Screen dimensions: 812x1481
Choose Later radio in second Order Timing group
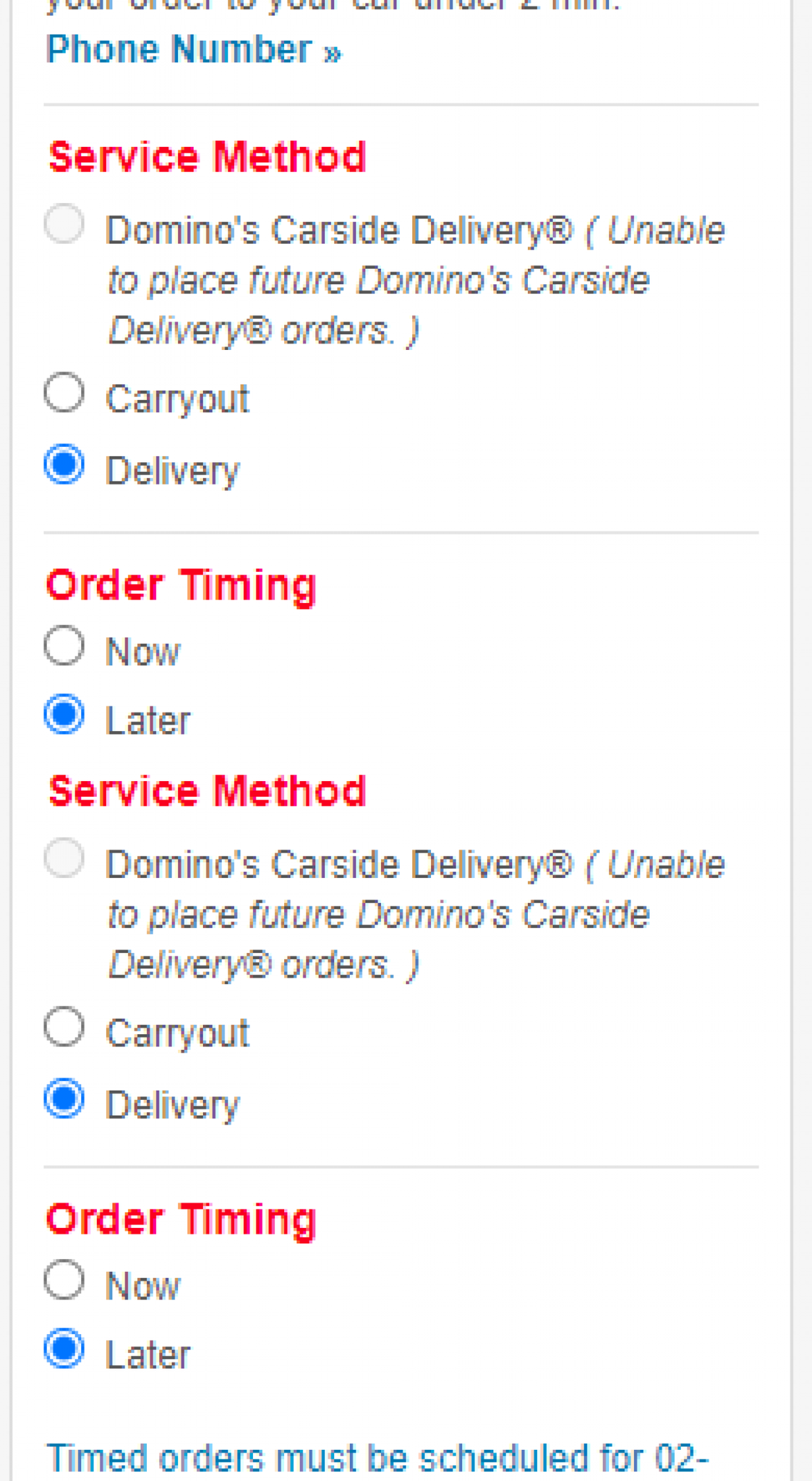64,1349
